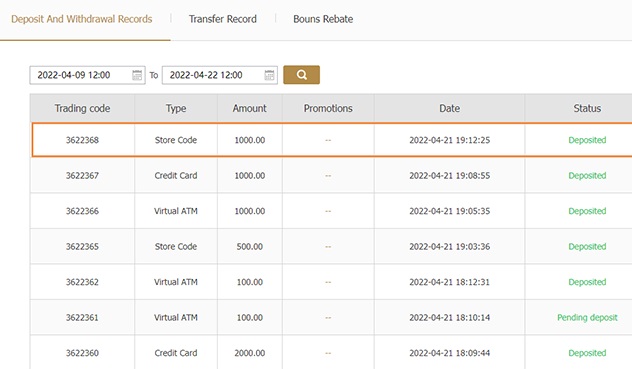Click the Pending deposit status
This screenshot has height=369, width=632.
click(x=587, y=317)
